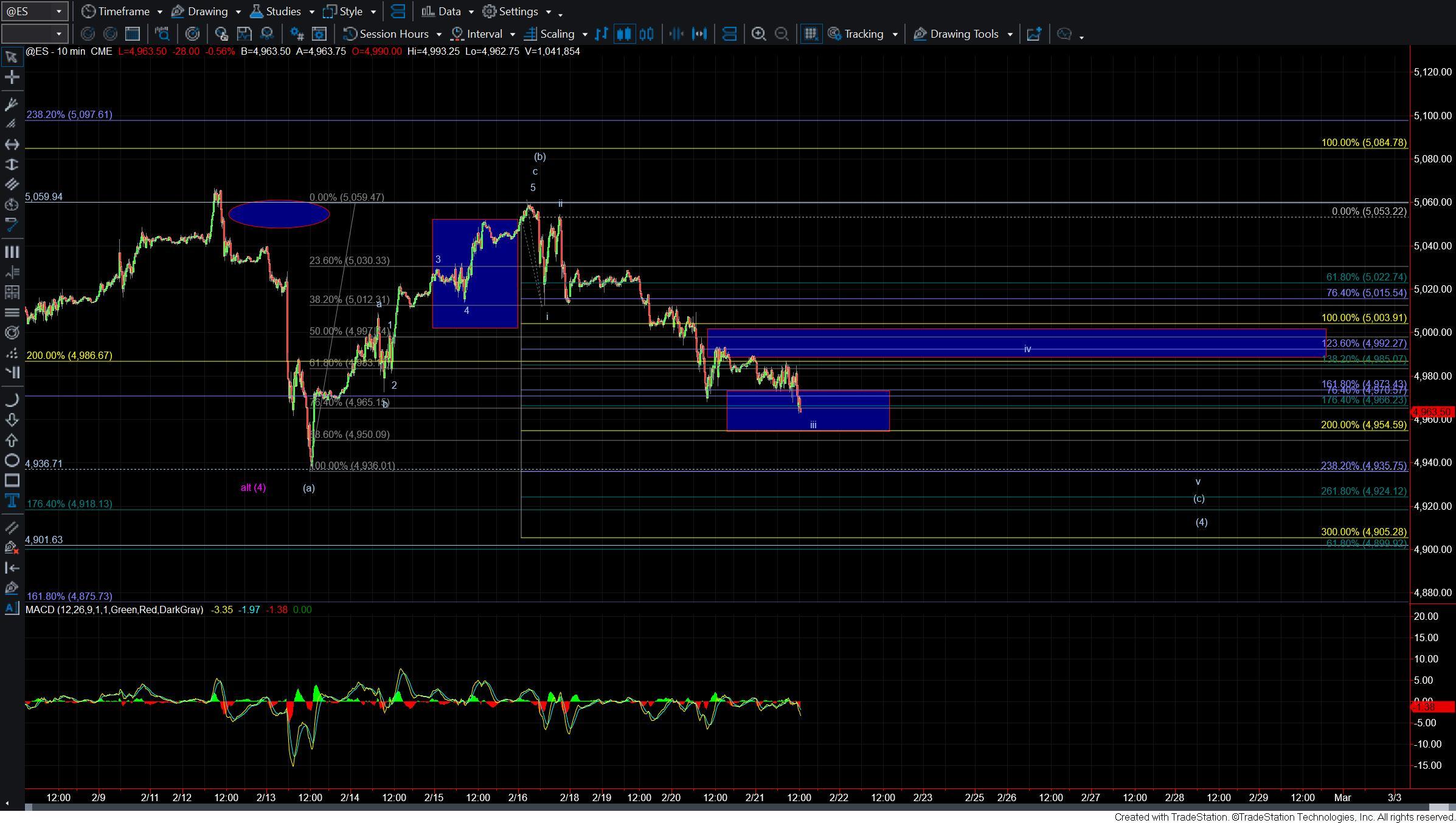Select the arc drawing tool
Screen dimensions: 1456x823
(11, 400)
